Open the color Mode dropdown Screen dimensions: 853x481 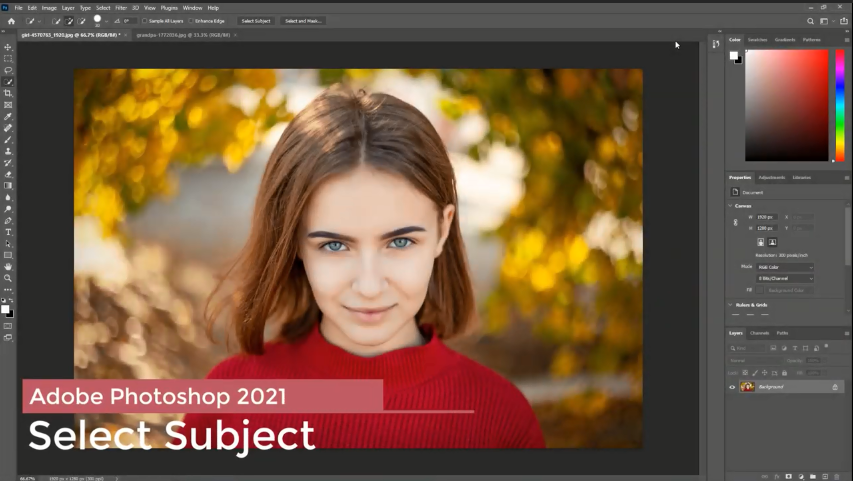click(784, 267)
